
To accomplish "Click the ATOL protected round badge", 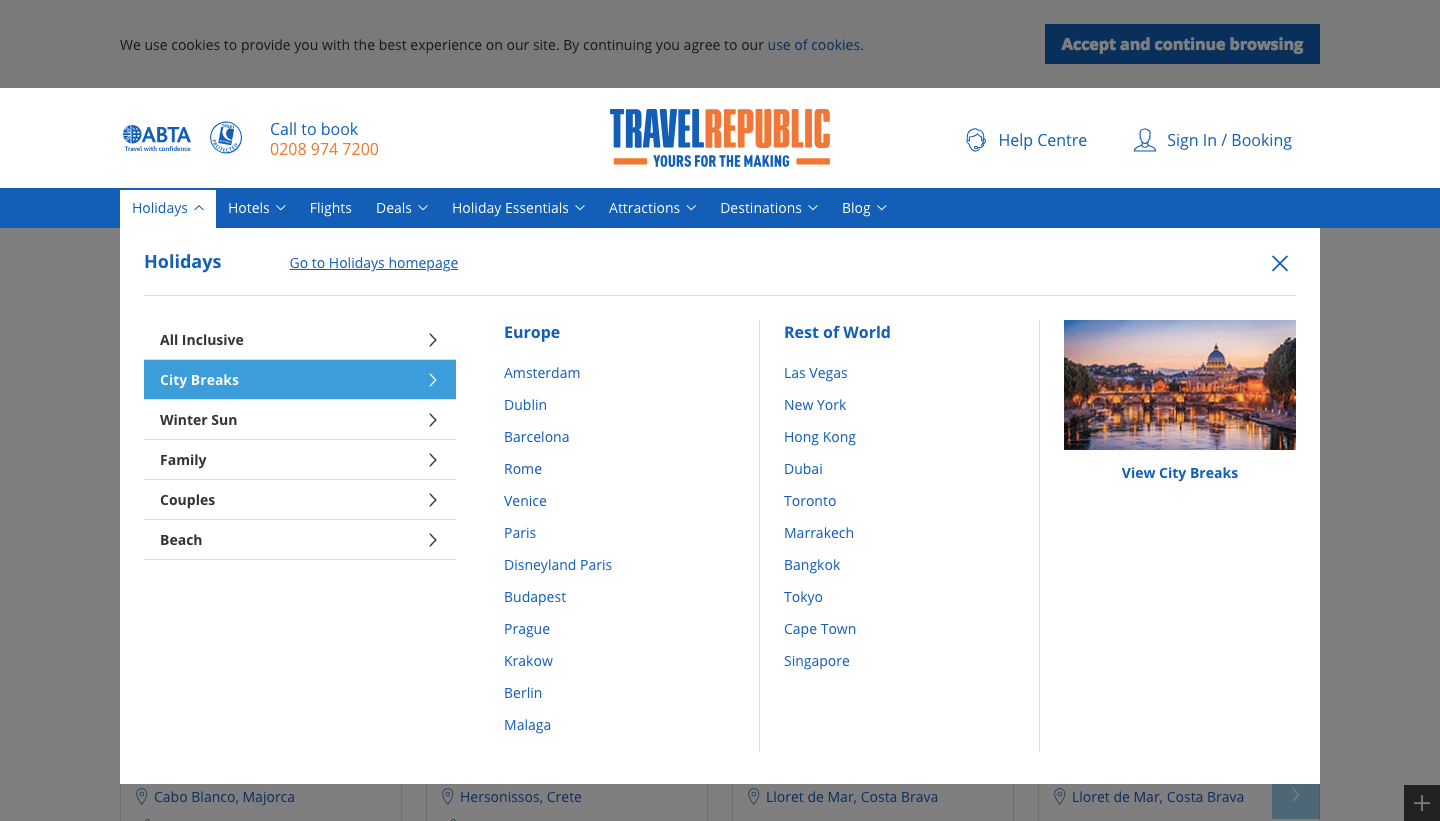I will point(226,138).
